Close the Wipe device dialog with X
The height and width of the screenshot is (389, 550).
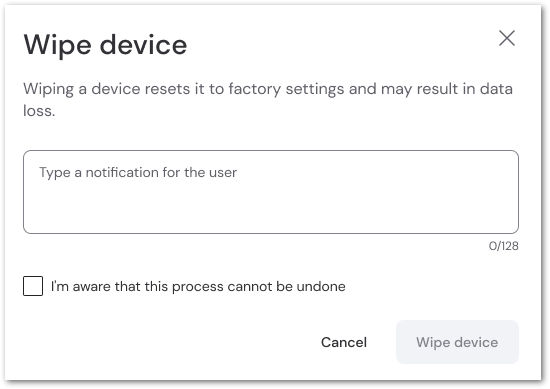507,38
